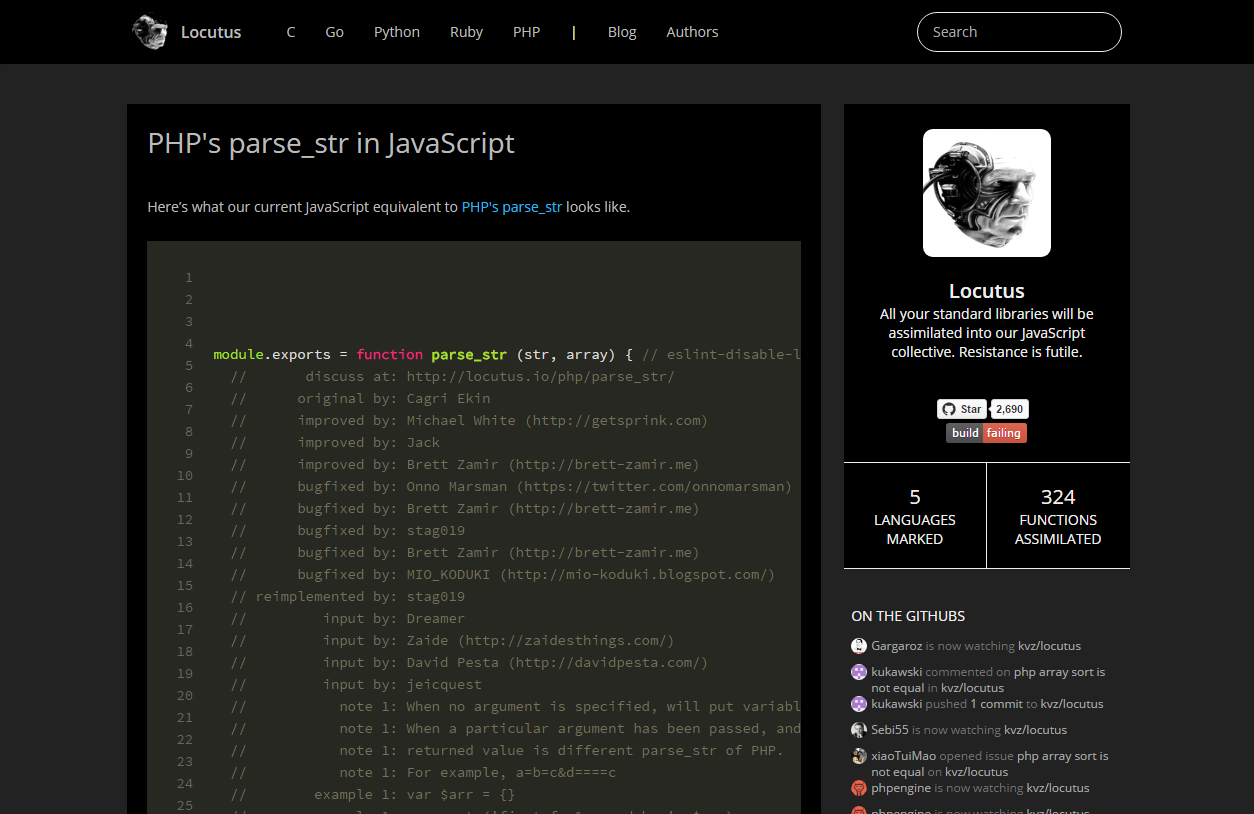Open the Go language menu

[x=335, y=32]
